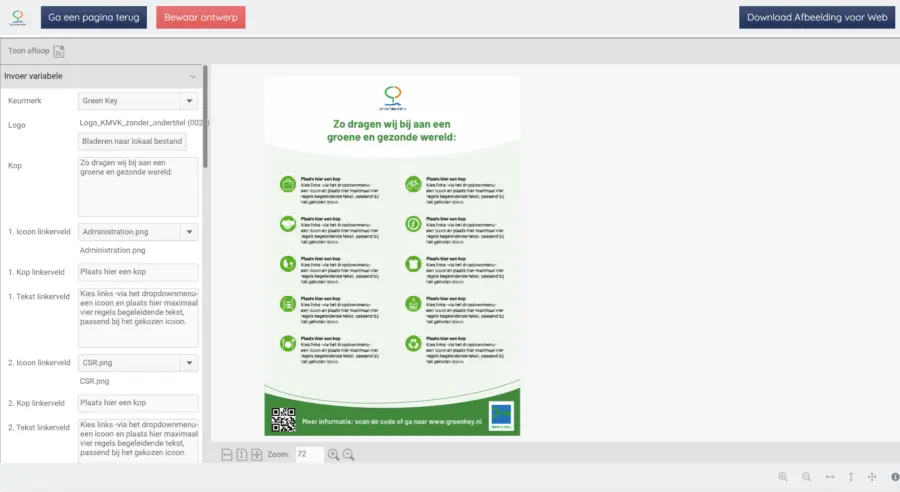Click the logo icon at top left
This screenshot has height=492, width=900.
pos(18,17)
